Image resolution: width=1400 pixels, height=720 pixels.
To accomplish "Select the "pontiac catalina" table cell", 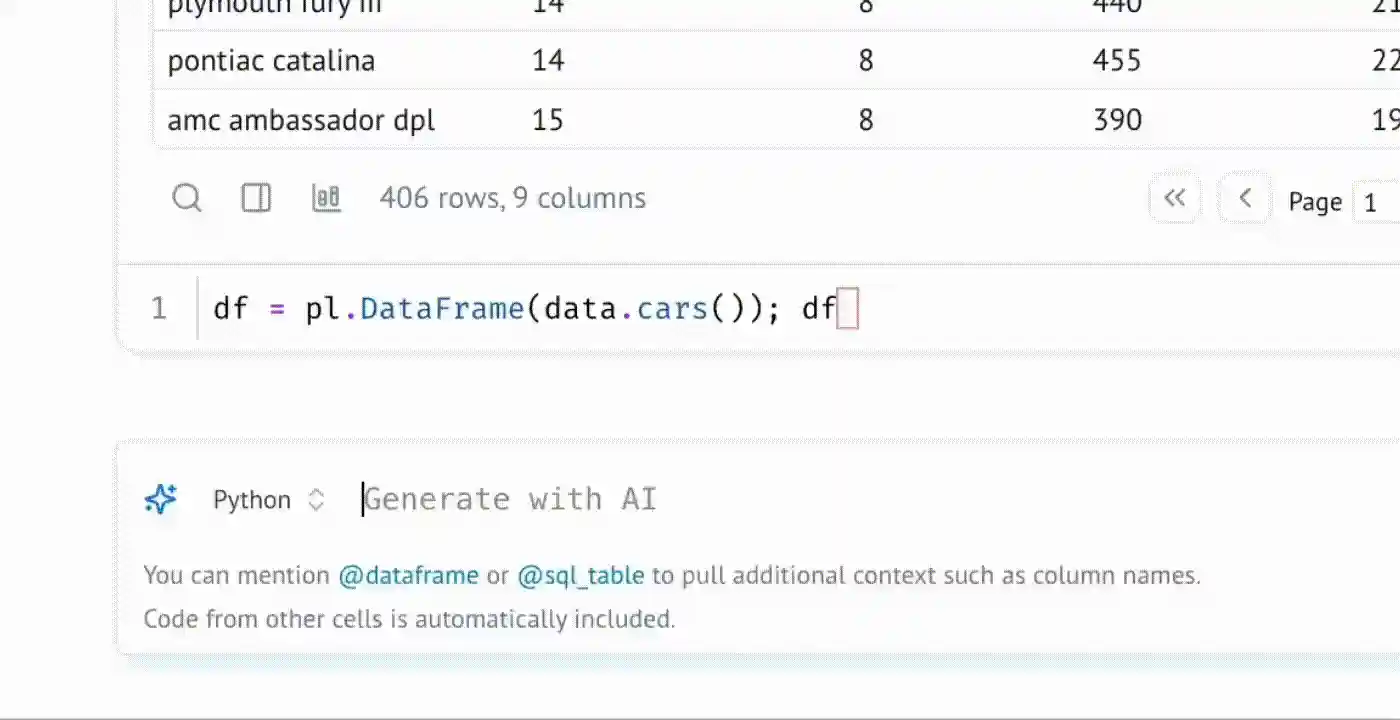I will (x=271, y=61).
